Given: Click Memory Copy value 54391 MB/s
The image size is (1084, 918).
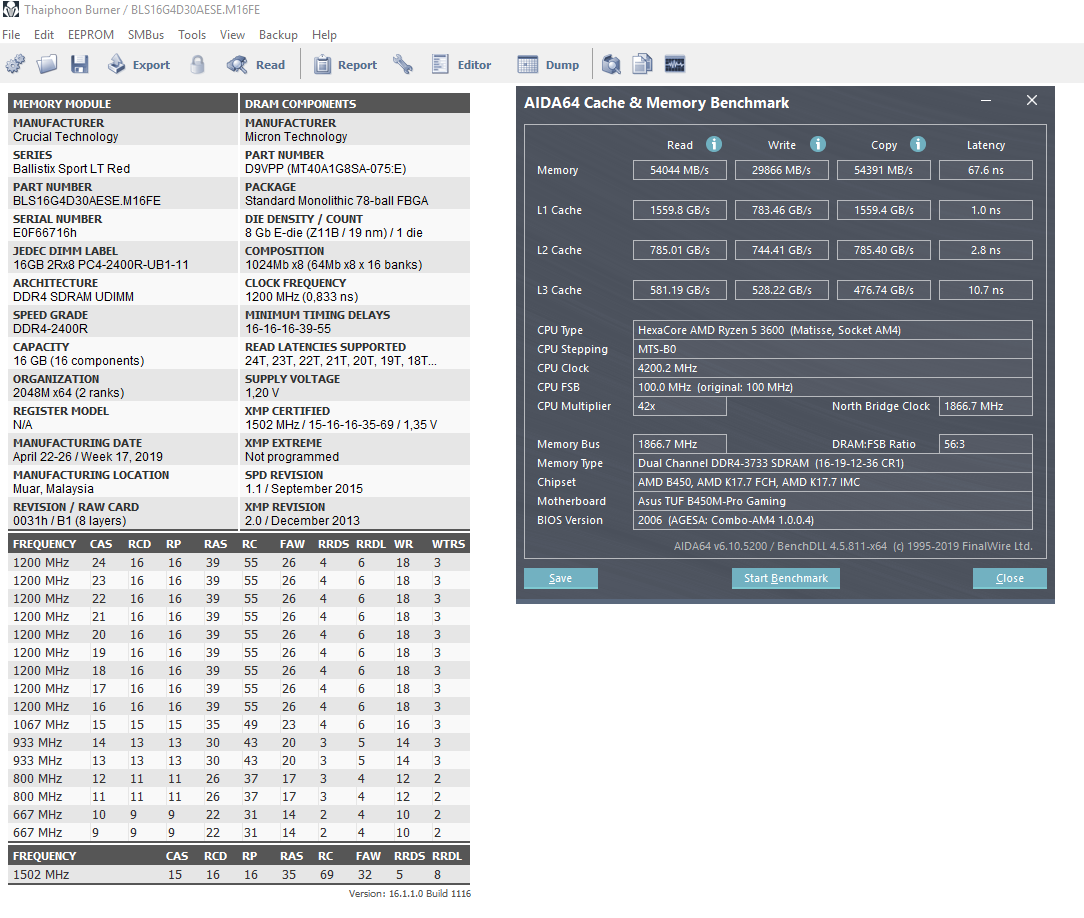Looking at the screenshot, I should 884,170.
